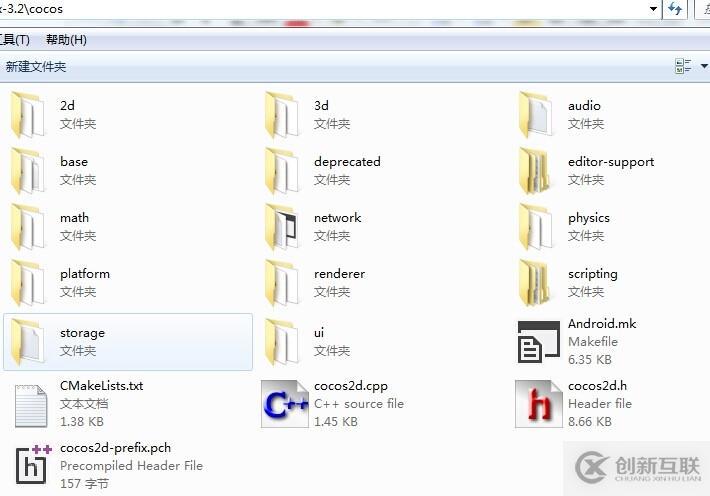Select the base folder icon

[x=28, y=170]
